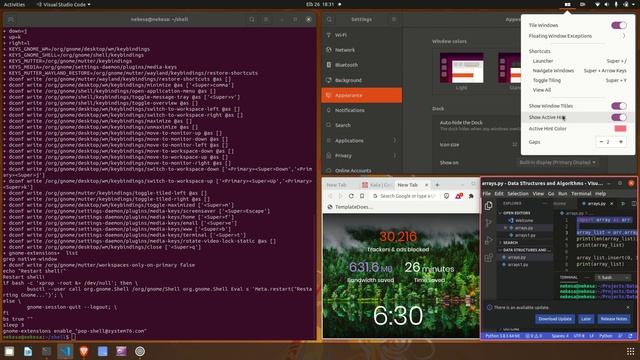This screenshot has height=360, width=640.
Task: Click the Active Hint Color swatch
Action: pos(620,129)
